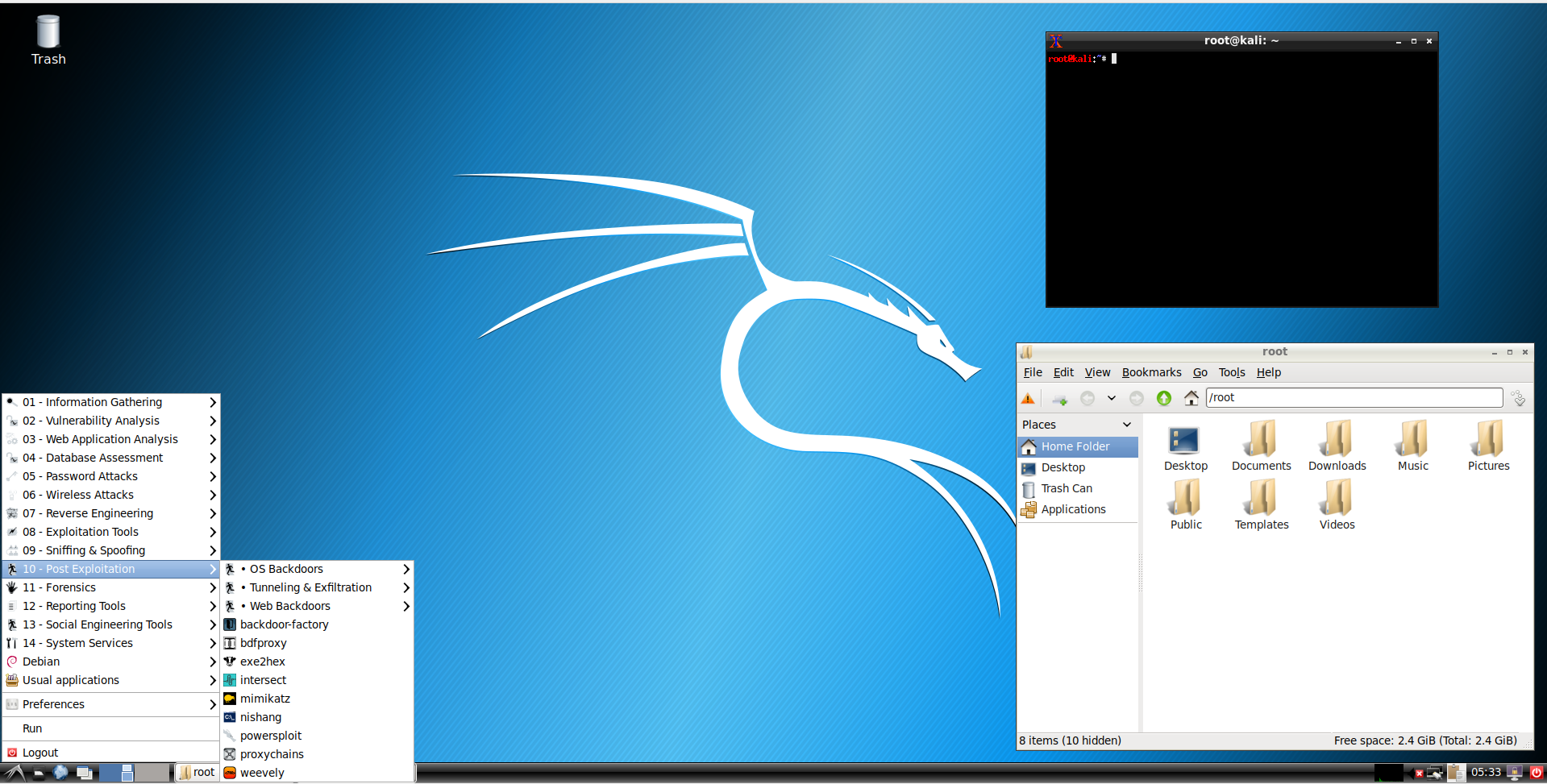
Task: Open the Bookmarks menu
Action: (x=1150, y=371)
